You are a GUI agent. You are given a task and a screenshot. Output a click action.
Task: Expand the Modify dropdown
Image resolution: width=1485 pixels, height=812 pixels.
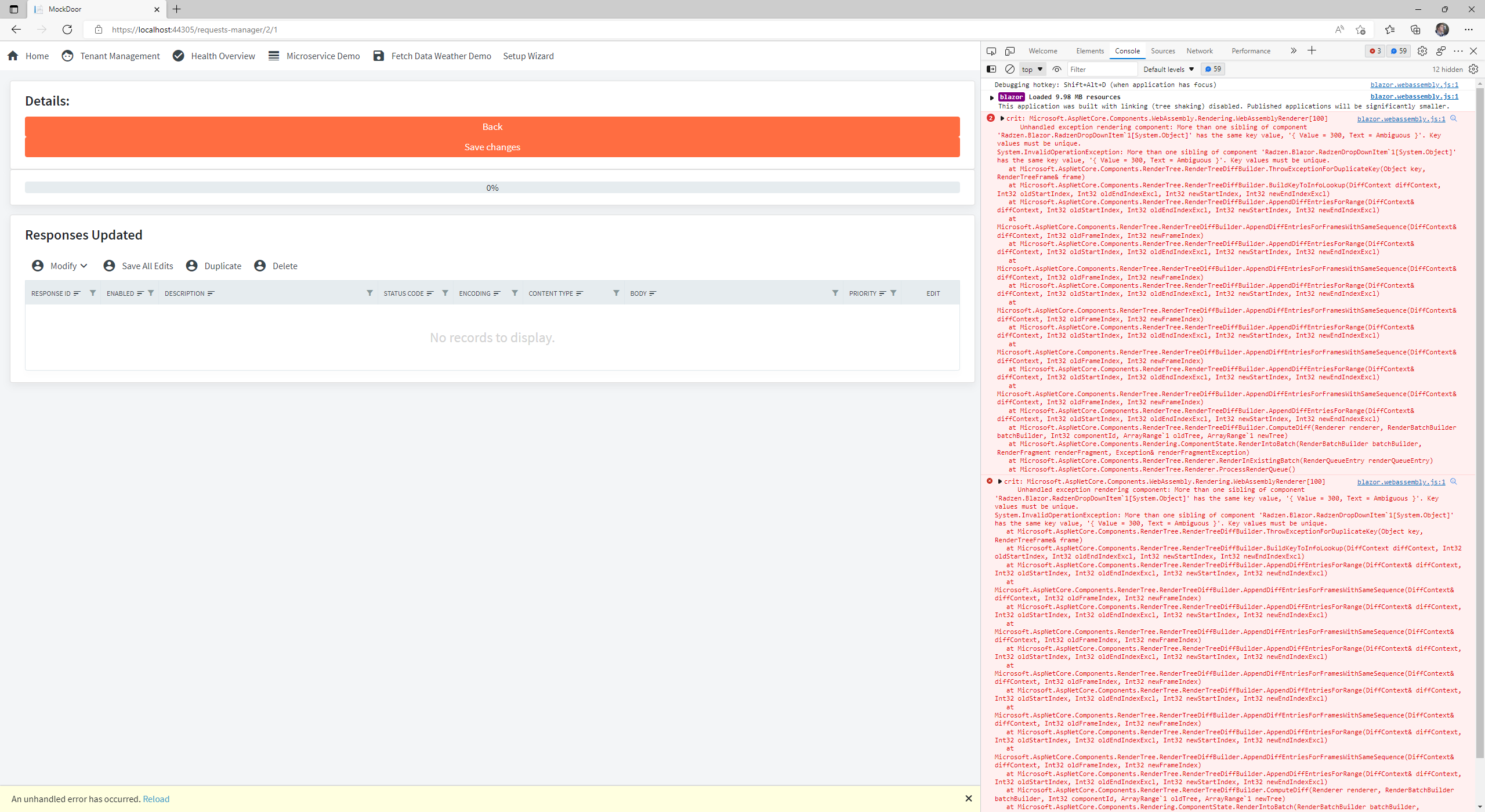68,266
